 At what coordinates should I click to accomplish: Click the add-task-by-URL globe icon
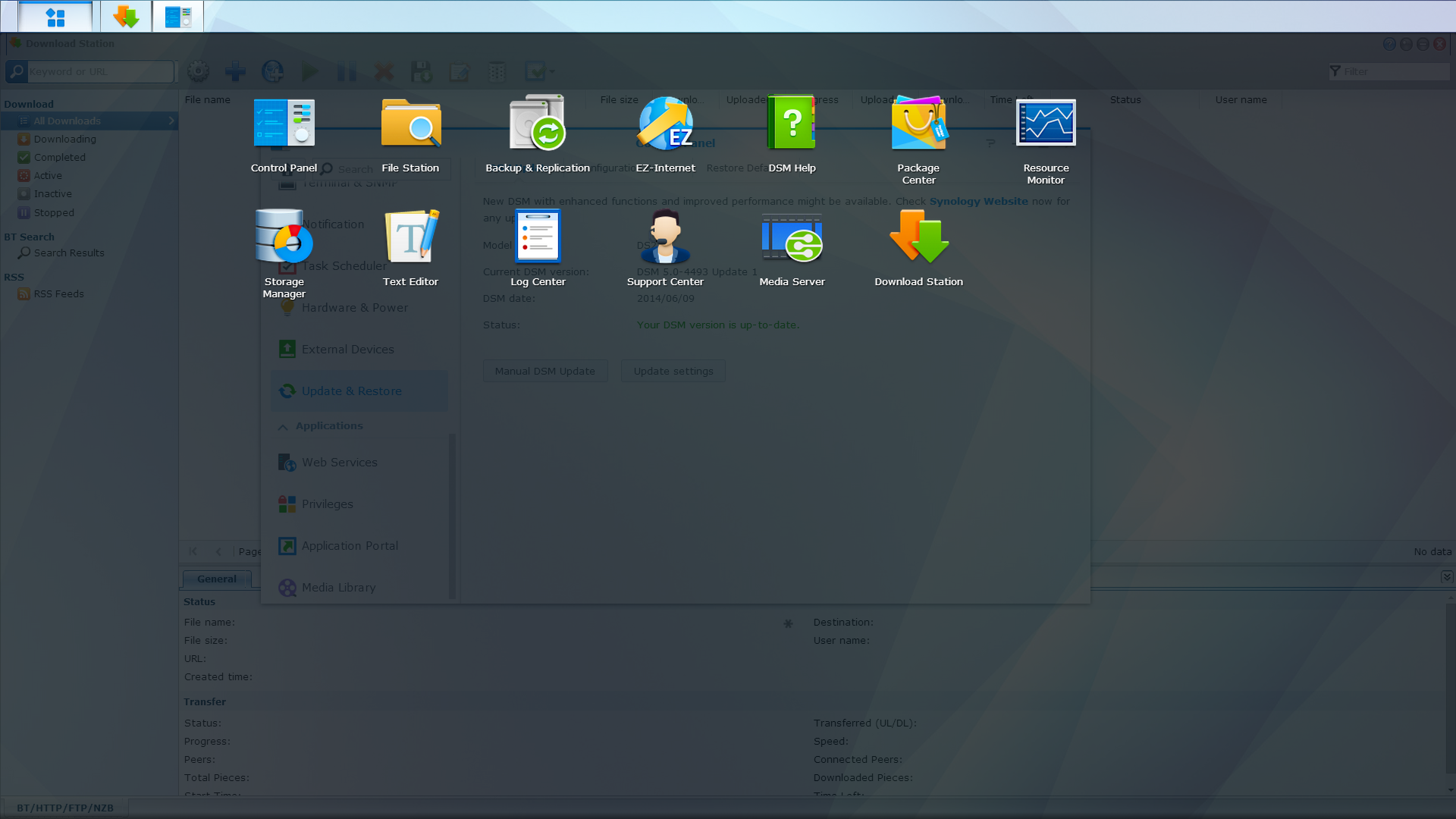point(272,71)
